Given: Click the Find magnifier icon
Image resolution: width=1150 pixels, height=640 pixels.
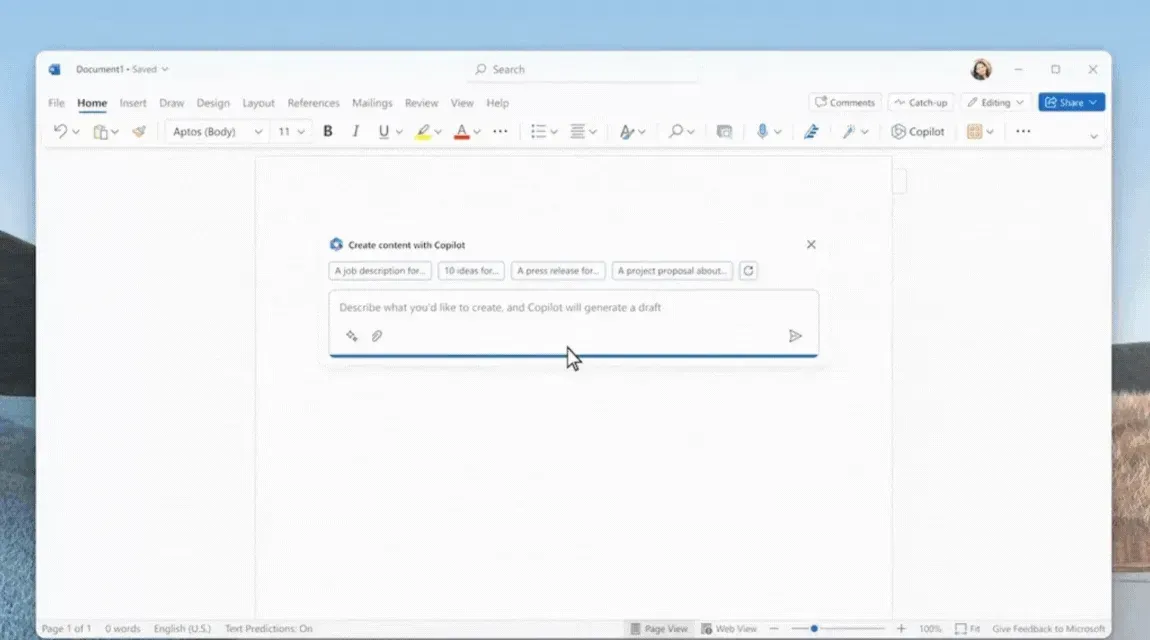Looking at the screenshot, I should pos(675,131).
